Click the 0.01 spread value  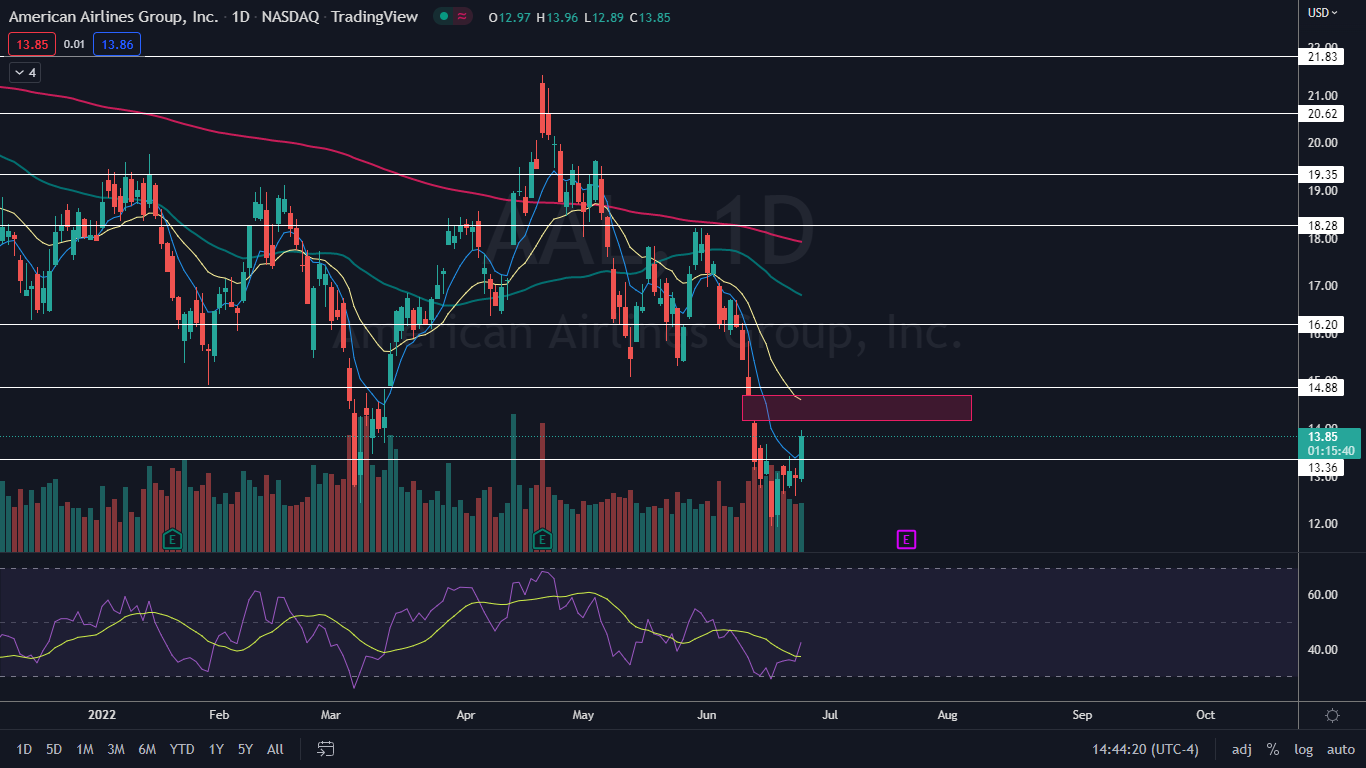tap(74, 44)
